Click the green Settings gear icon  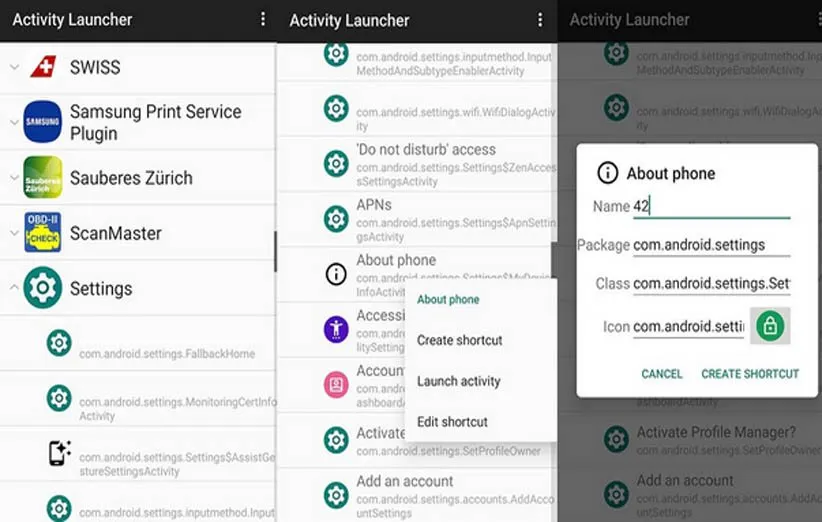point(43,288)
